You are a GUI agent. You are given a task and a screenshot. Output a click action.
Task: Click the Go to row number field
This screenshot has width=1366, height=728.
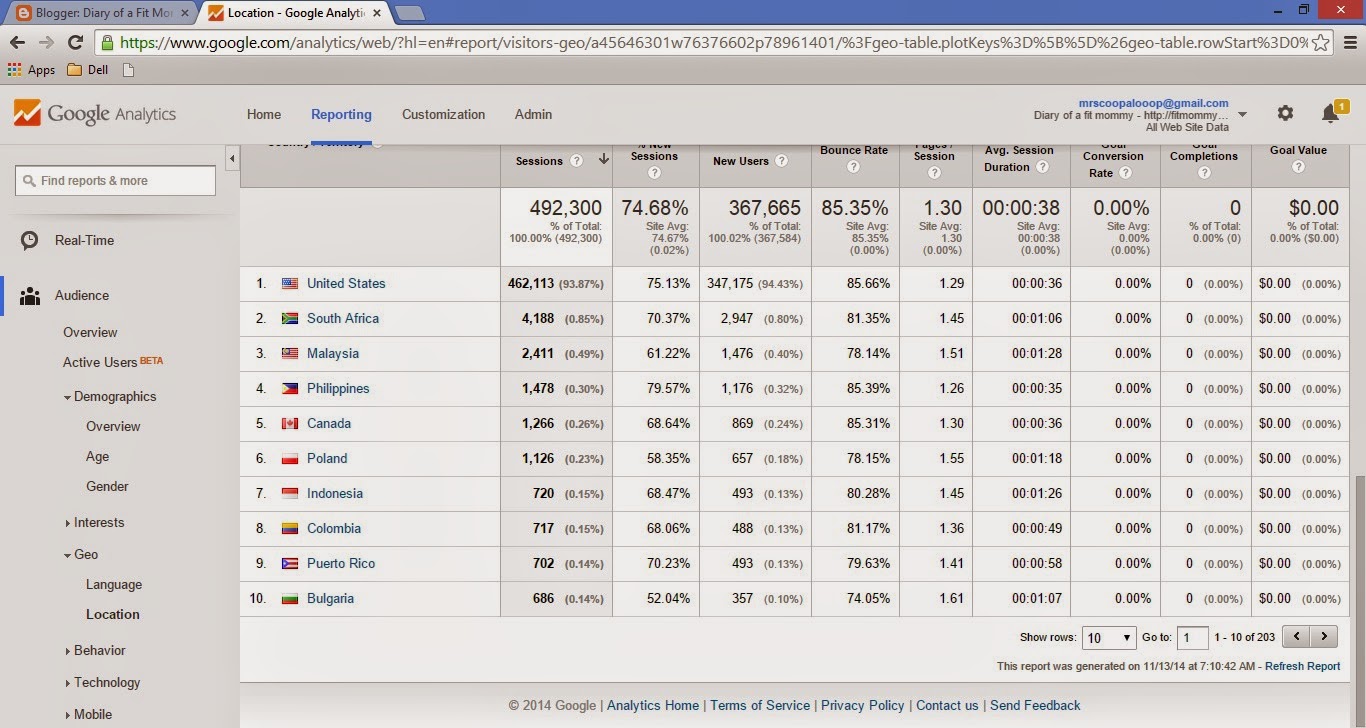[x=1192, y=638]
